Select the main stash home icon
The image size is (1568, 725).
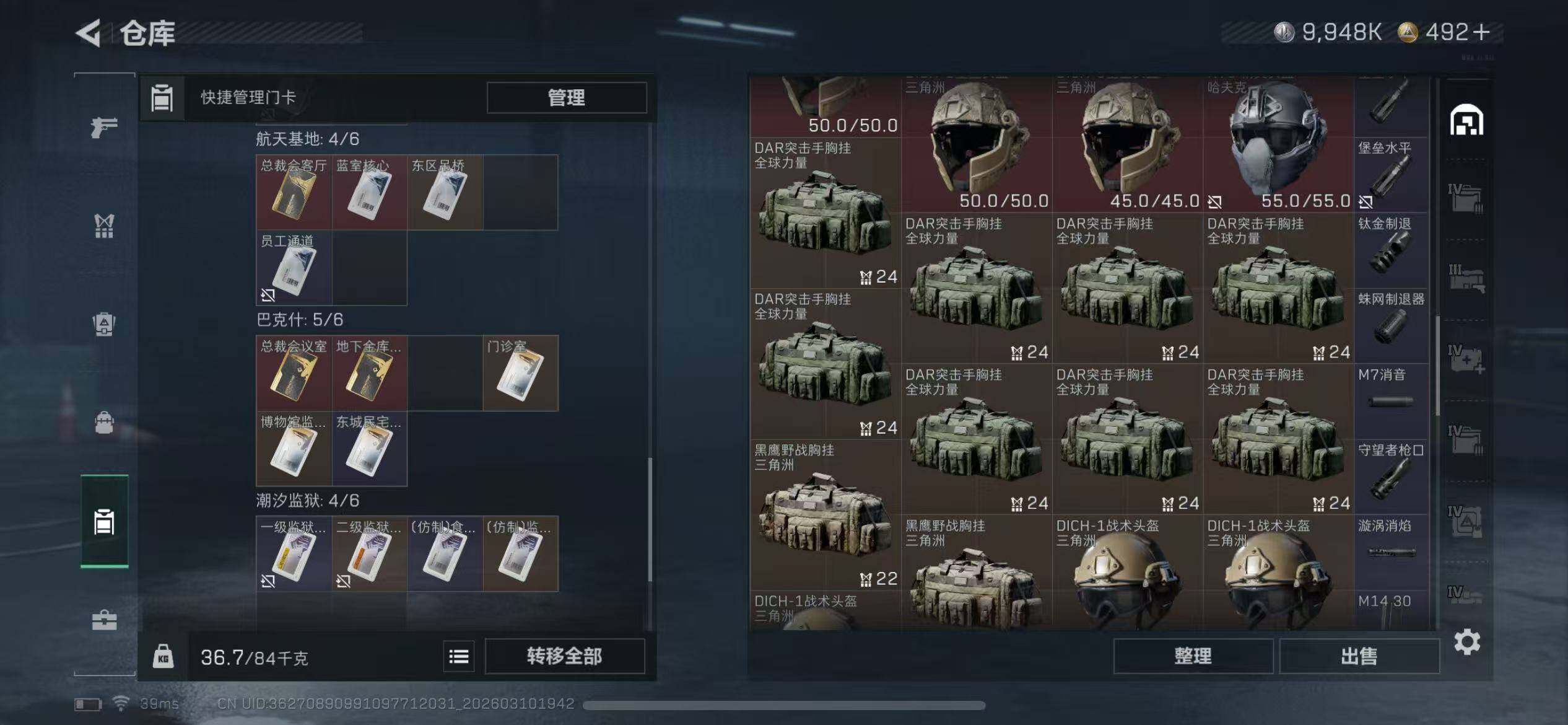click(x=1466, y=120)
